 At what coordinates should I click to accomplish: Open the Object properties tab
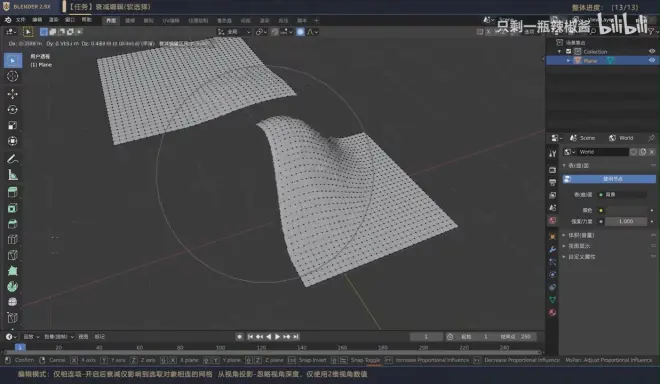coord(553,236)
